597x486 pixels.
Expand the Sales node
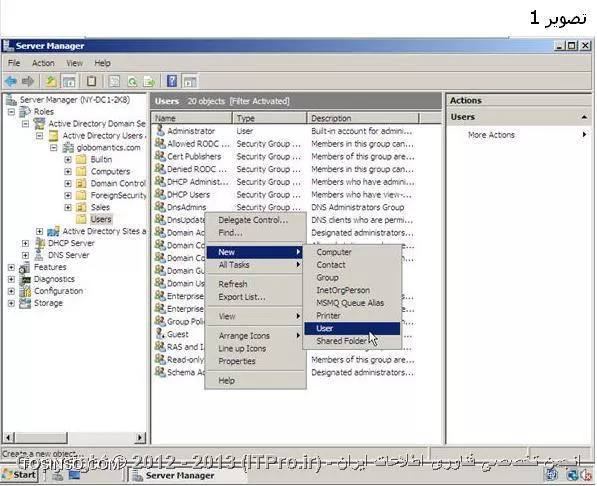pyautogui.click(x=68, y=207)
